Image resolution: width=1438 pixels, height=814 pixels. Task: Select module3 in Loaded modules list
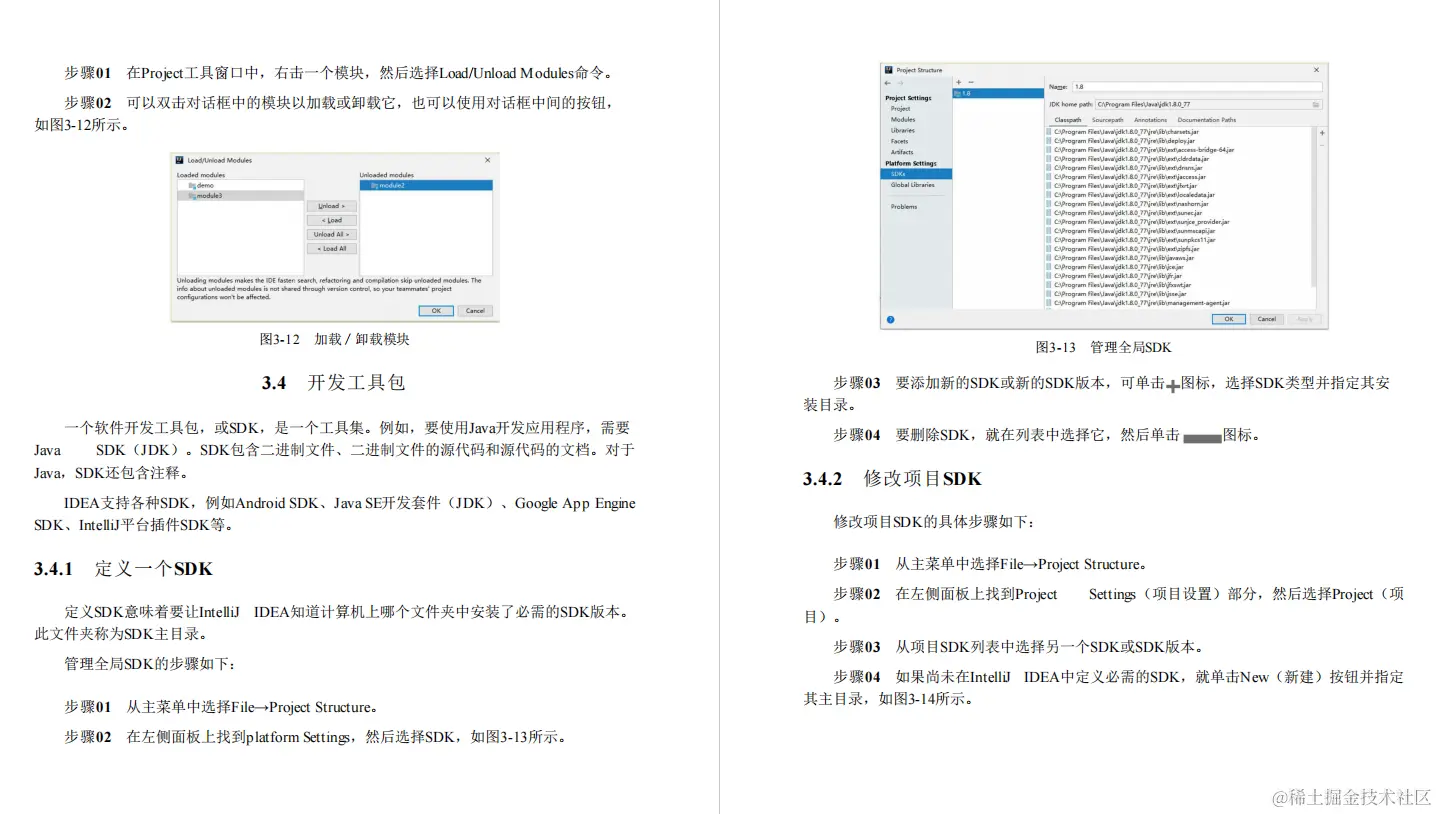(x=241, y=196)
